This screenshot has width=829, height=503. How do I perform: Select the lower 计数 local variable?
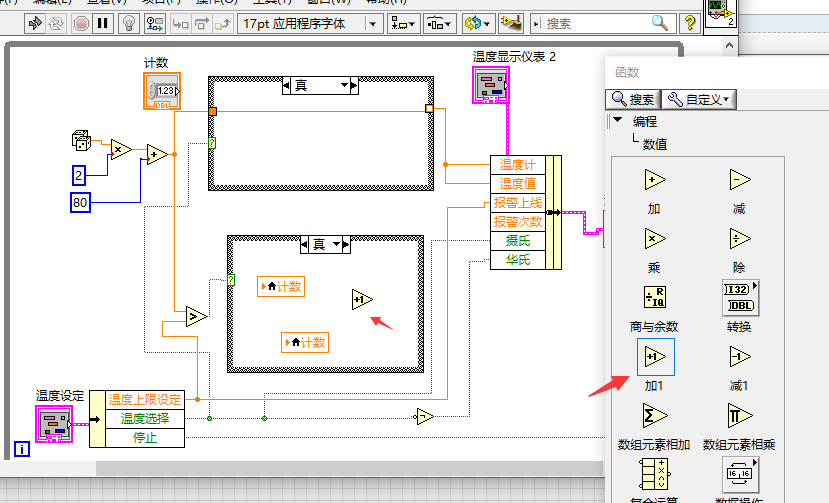pos(305,343)
